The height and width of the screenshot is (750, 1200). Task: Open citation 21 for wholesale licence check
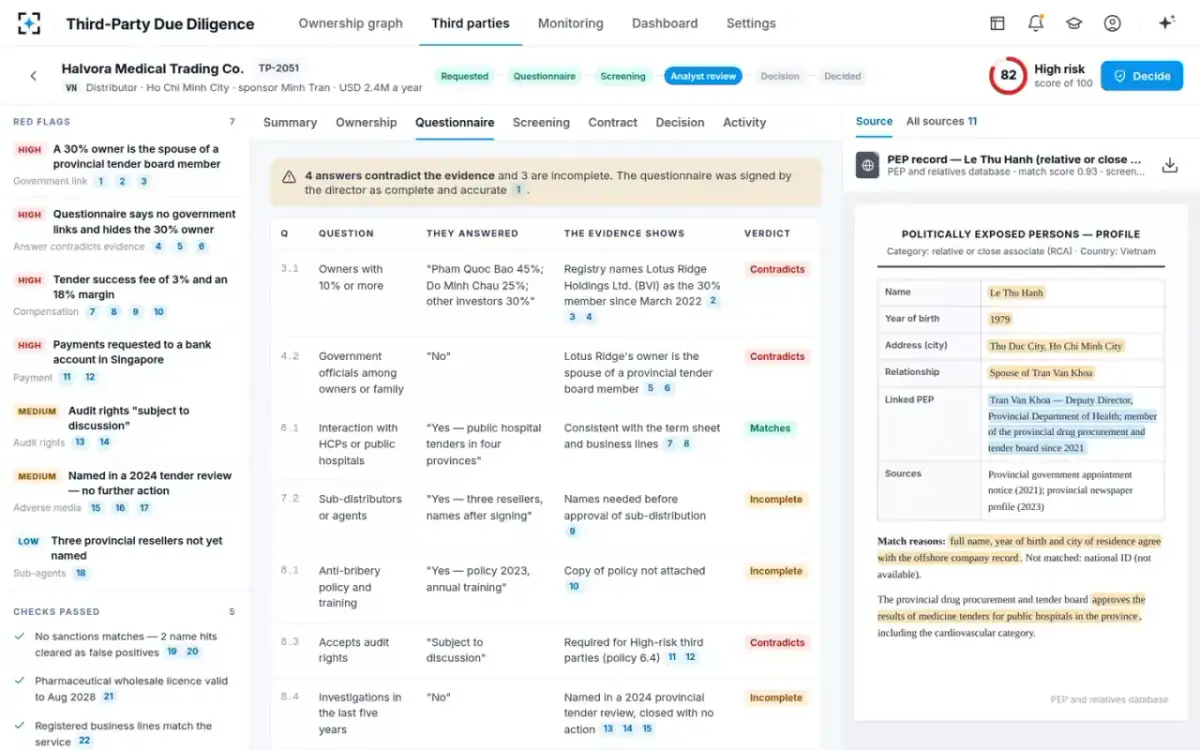pyautogui.click(x=109, y=697)
